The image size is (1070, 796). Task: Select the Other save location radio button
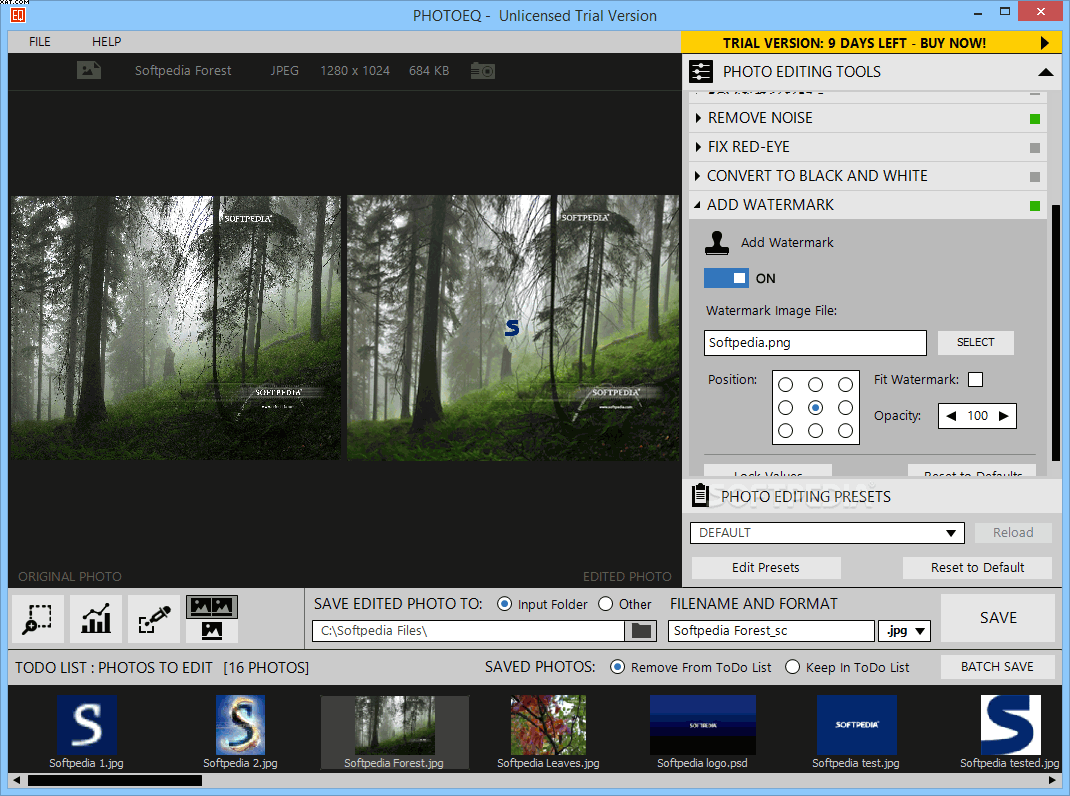point(605,604)
